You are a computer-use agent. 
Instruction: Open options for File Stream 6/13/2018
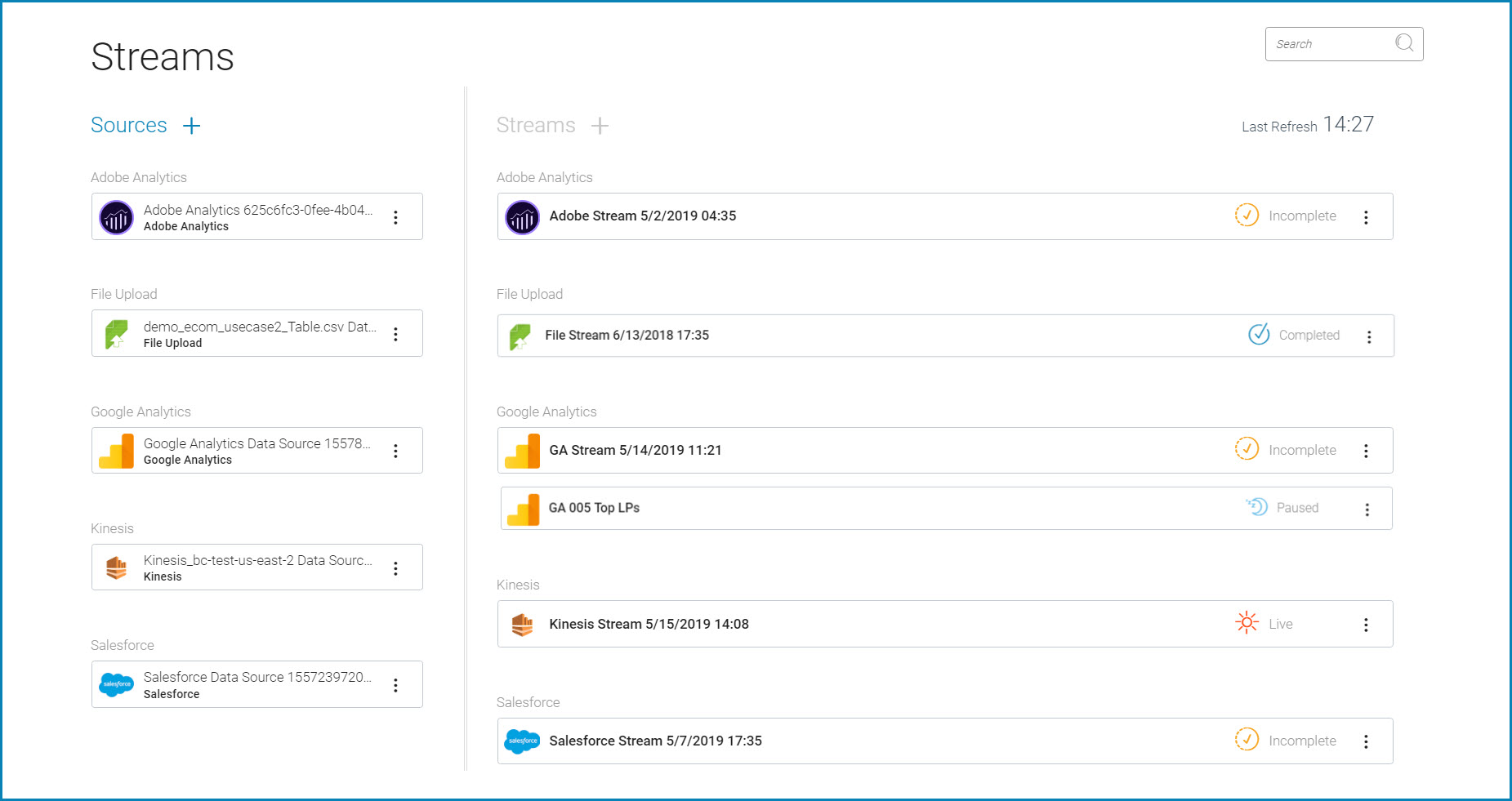(1369, 336)
